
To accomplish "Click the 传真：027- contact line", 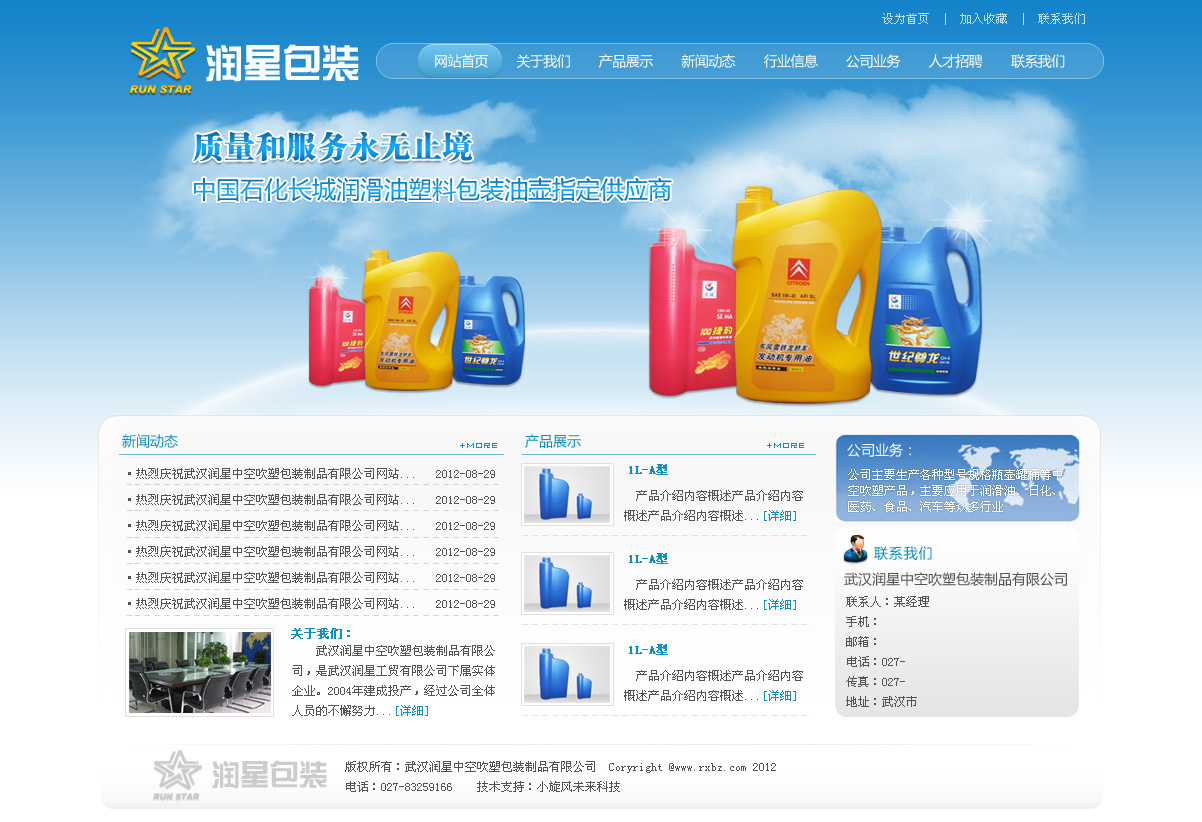I will tap(876, 682).
